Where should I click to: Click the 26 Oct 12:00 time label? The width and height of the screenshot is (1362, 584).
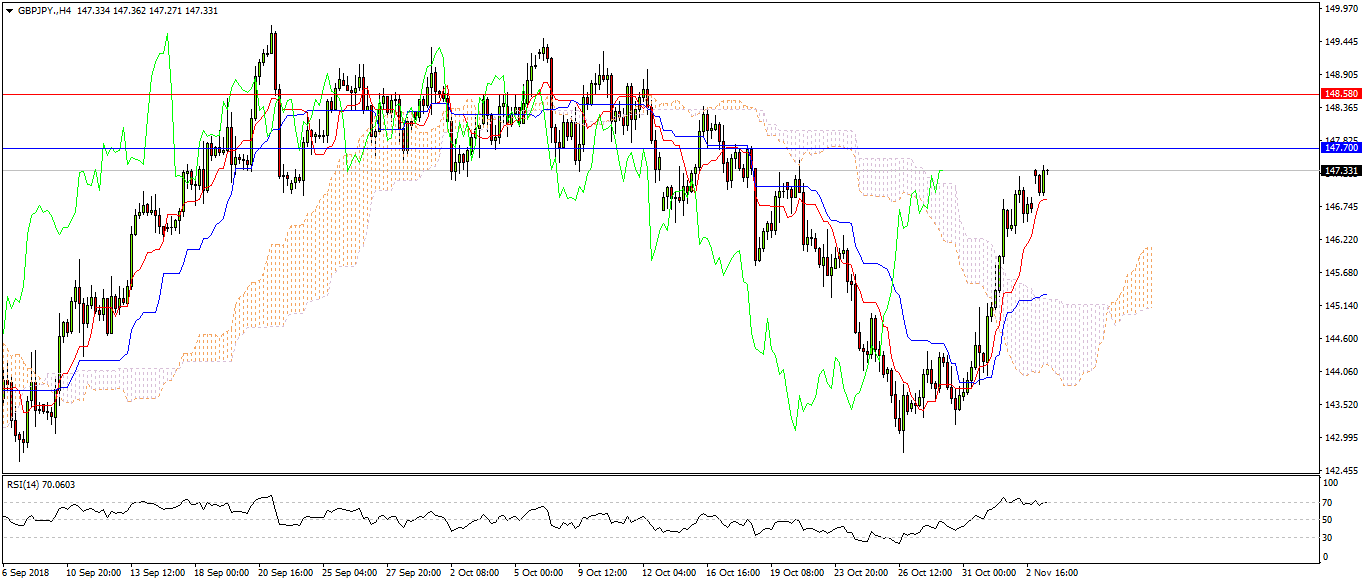pos(925,574)
